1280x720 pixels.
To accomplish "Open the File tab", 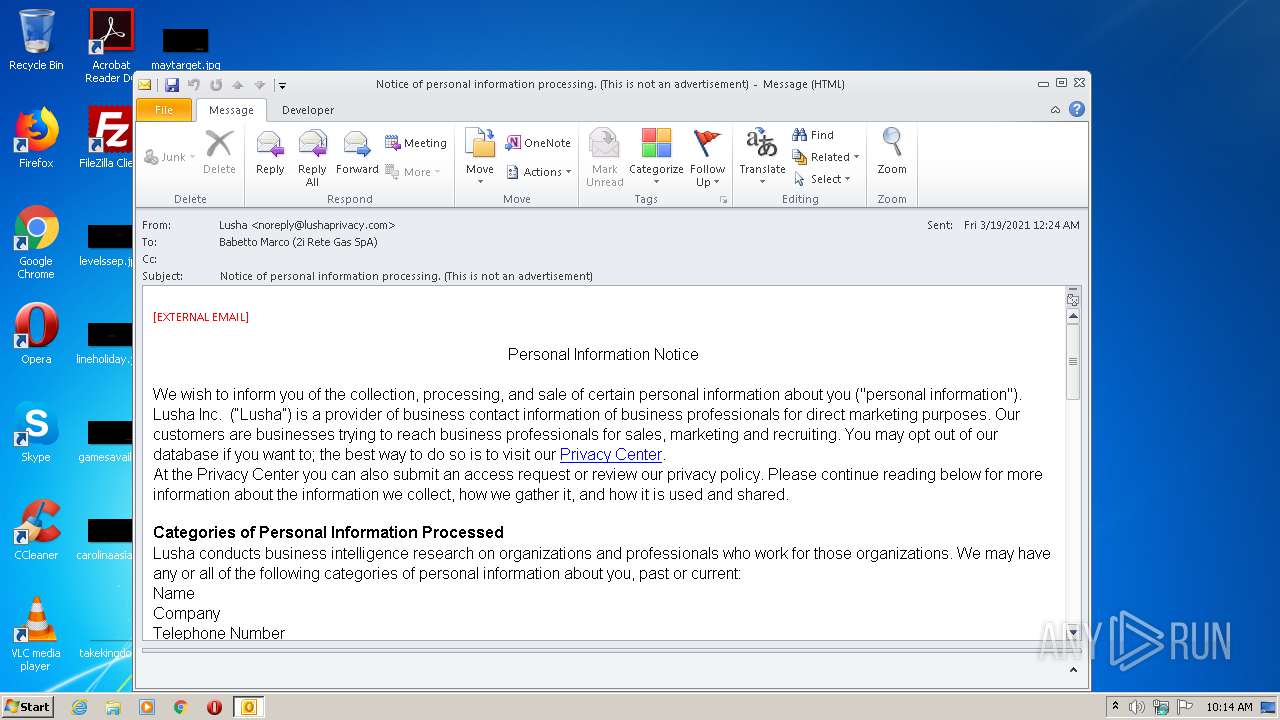I will click(164, 110).
